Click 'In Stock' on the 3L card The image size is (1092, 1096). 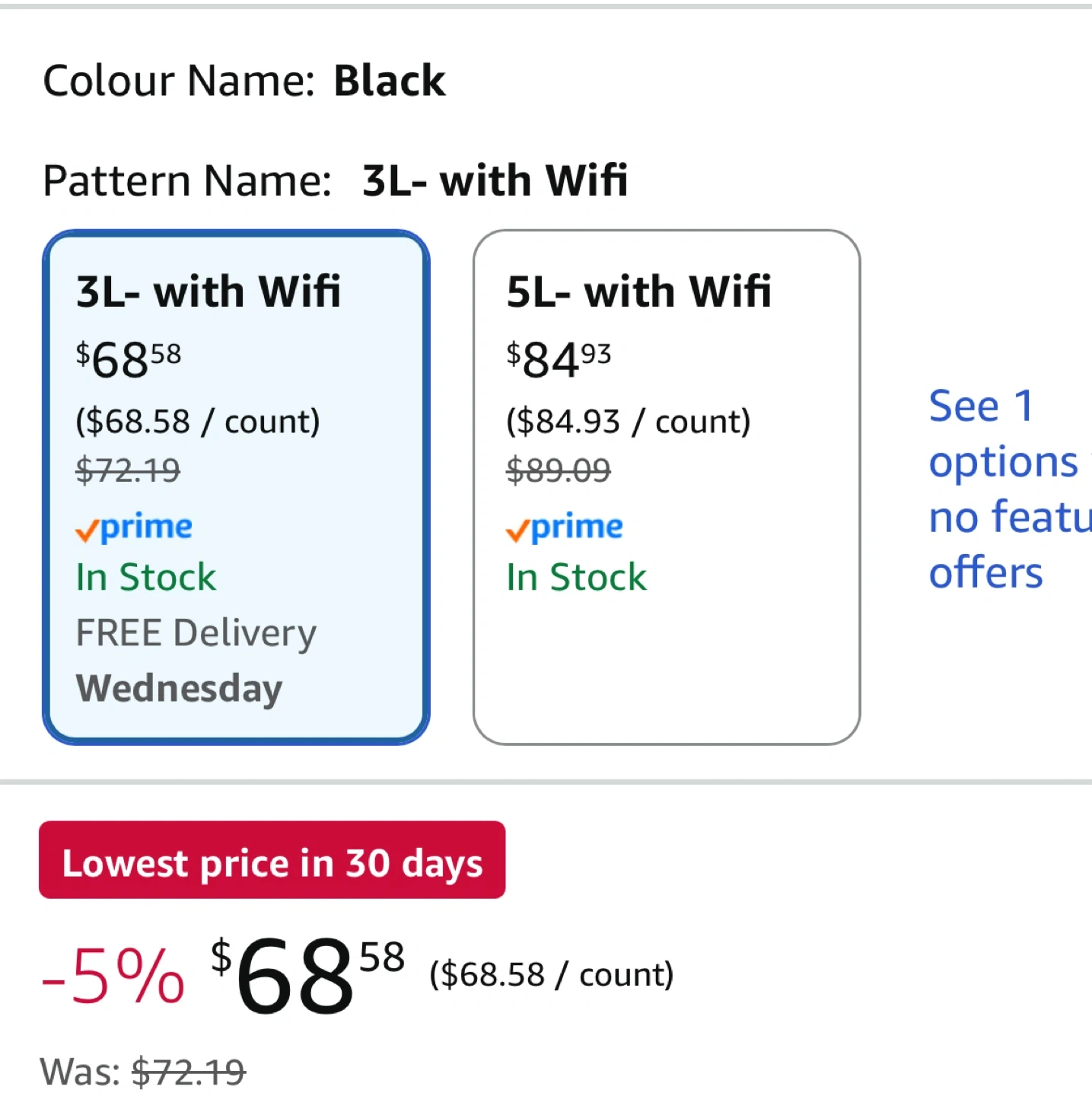[x=146, y=577]
